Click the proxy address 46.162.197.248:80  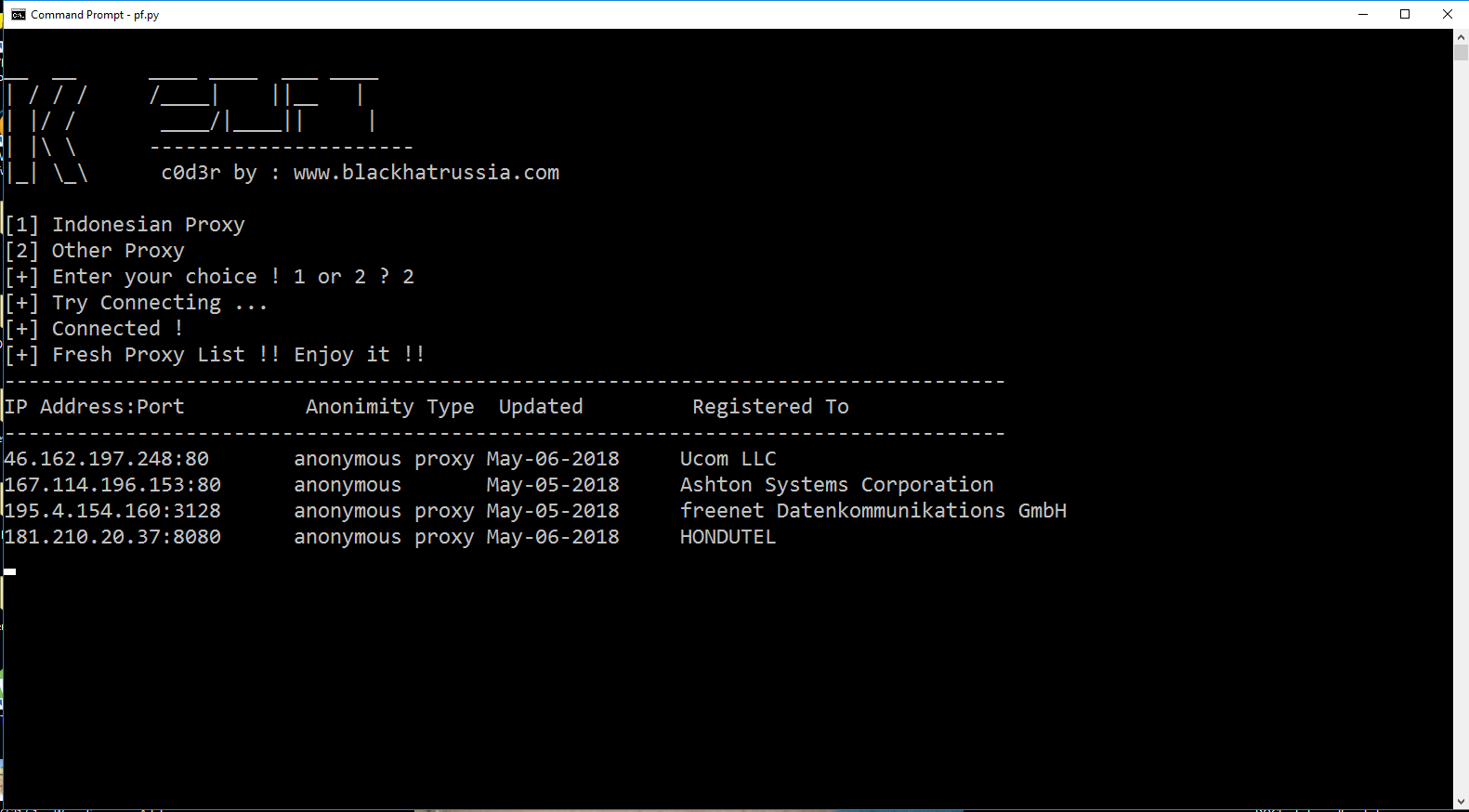[x=107, y=459]
